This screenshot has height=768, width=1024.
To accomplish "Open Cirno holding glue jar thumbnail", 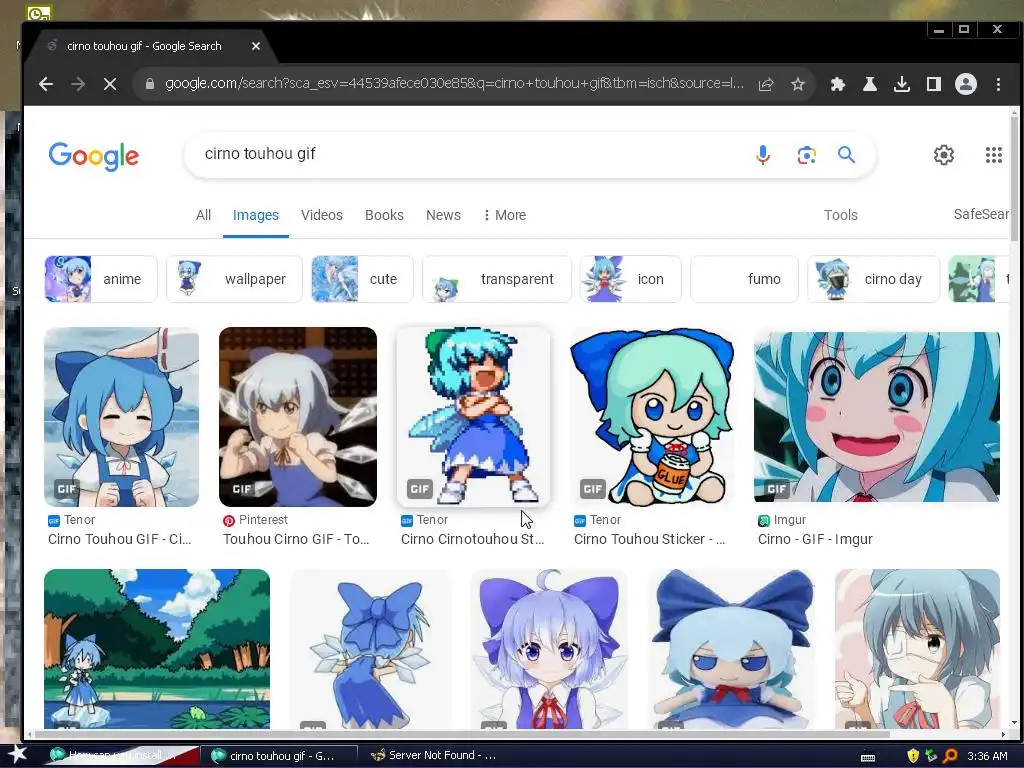I will point(652,417).
